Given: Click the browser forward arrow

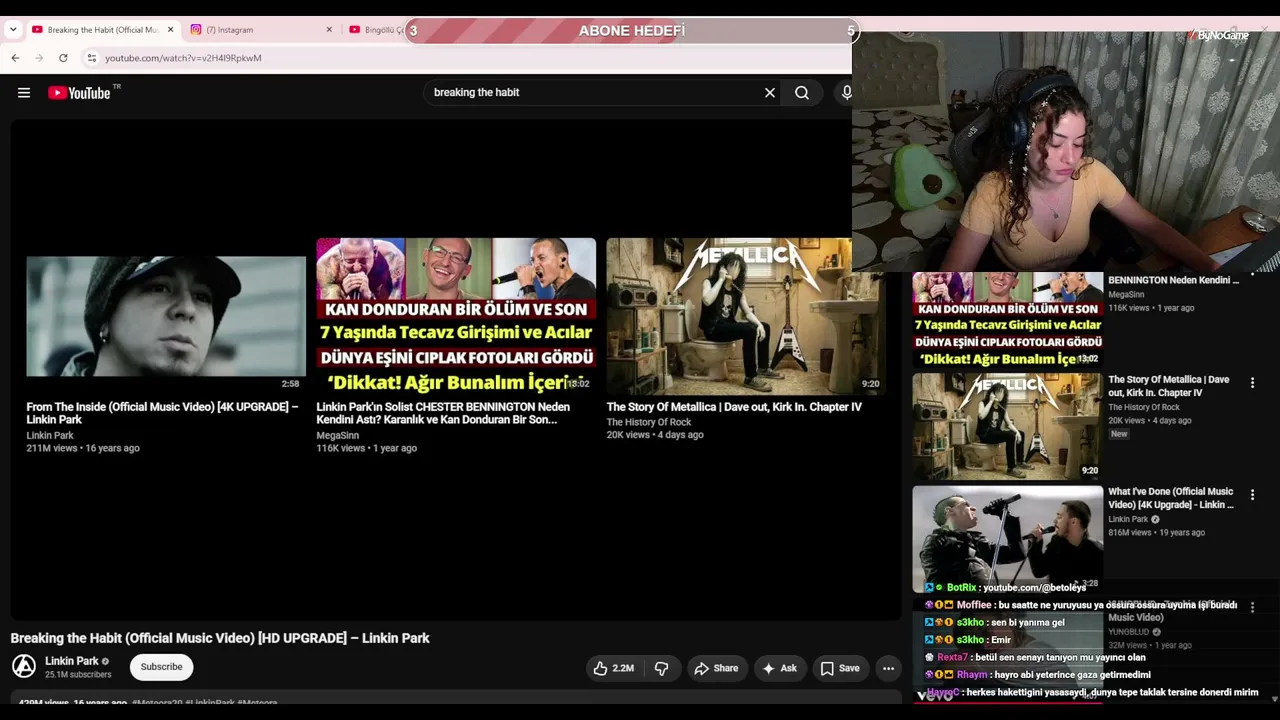Looking at the screenshot, I should 39,58.
